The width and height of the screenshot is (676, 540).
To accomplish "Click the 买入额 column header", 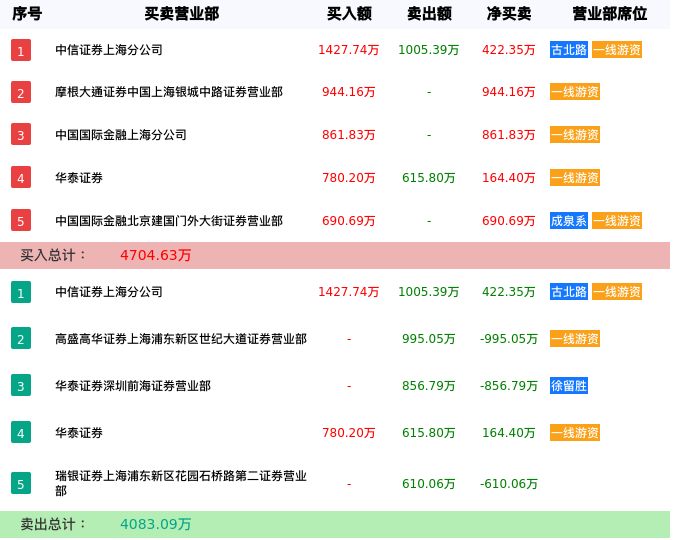I will pos(349,14).
